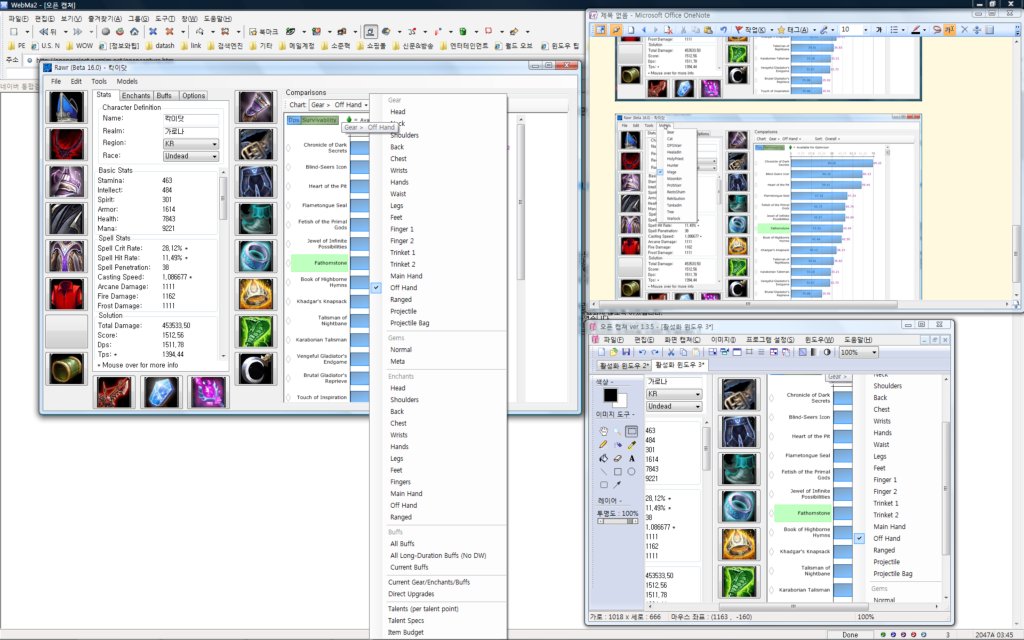
Task: Open the Chart Gear > Off Hand dropdown in Rawr
Action: [339, 105]
